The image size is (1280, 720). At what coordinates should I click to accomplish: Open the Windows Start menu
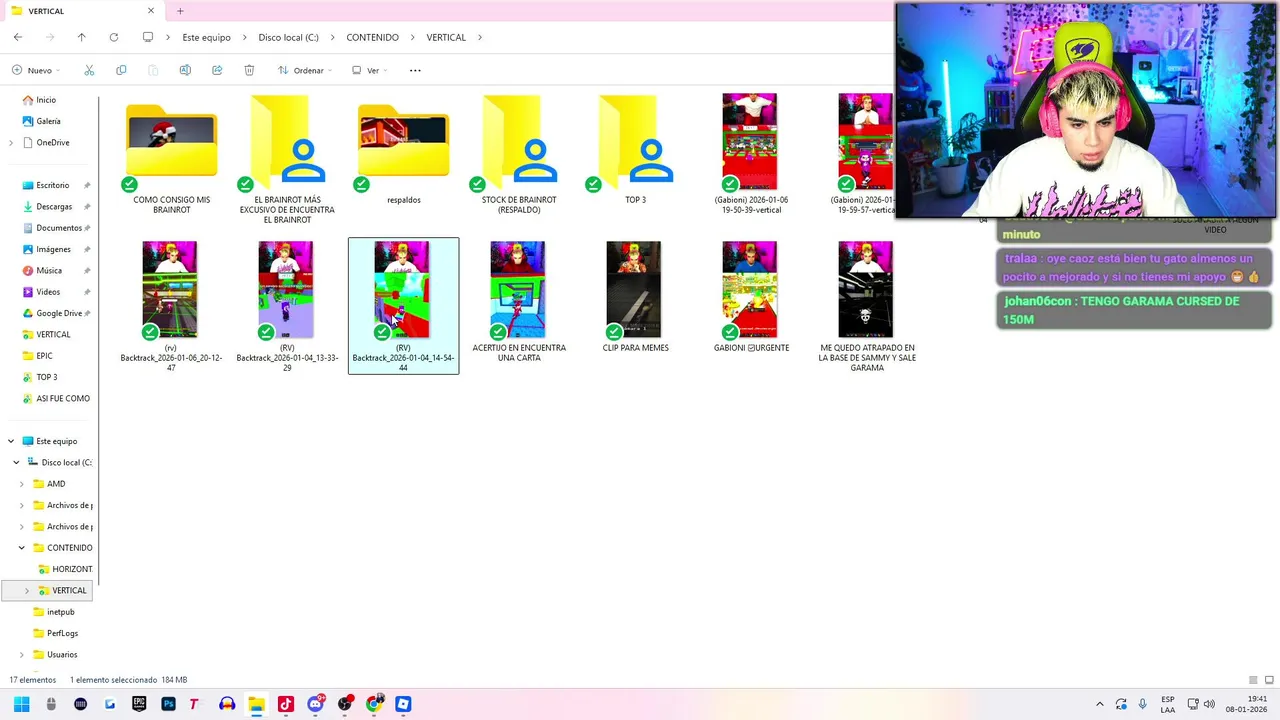[21, 704]
